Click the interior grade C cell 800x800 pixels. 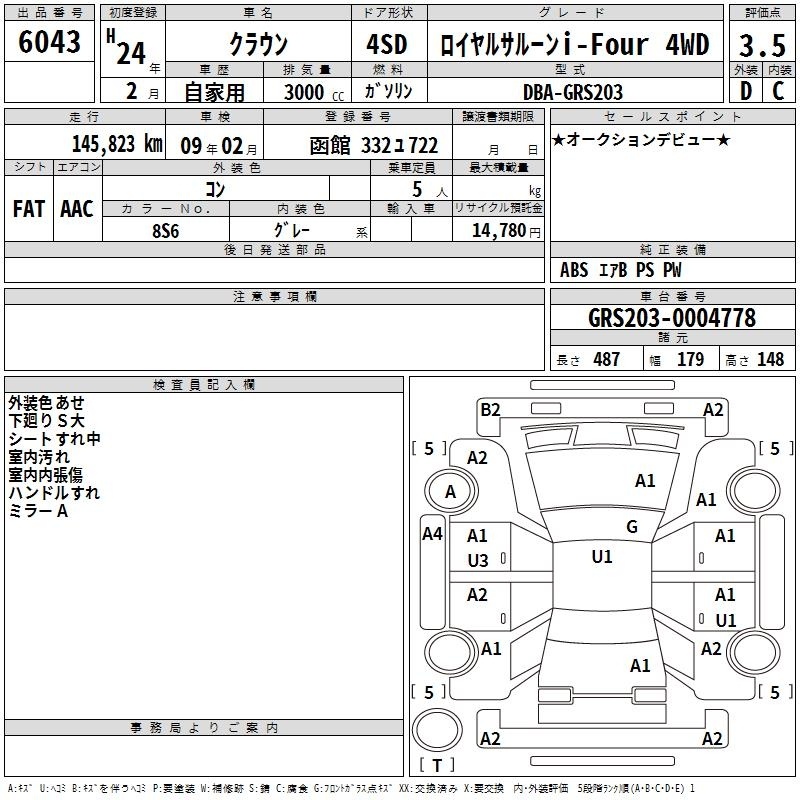(778, 91)
